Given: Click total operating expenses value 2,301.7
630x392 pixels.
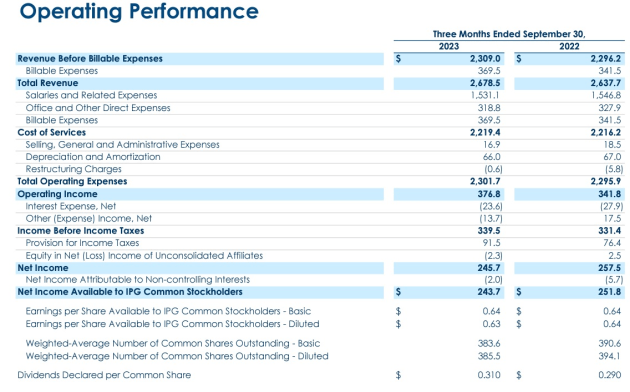Looking at the screenshot, I should [x=485, y=182].
